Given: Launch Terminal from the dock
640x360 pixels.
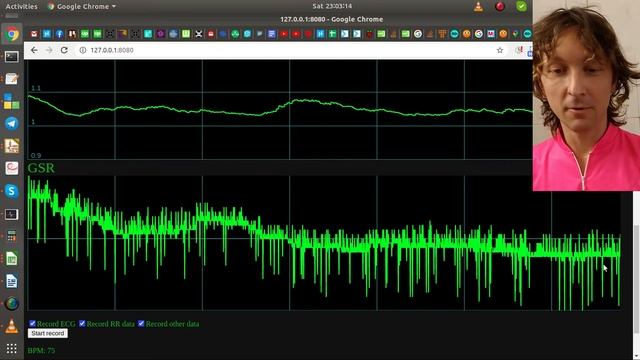Looking at the screenshot, I should tap(12, 57).
